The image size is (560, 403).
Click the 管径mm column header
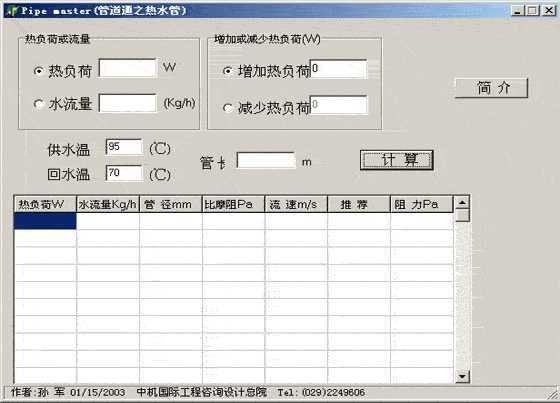tap(171, 204)
